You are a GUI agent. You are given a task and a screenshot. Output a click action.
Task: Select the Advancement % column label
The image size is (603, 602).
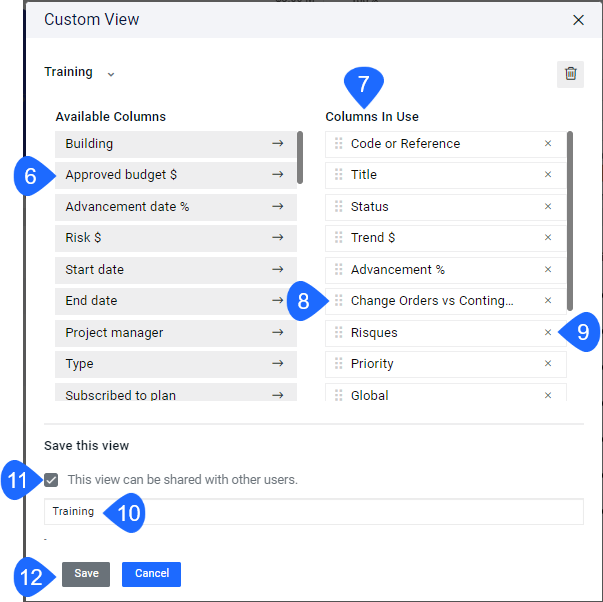[398, 270]
